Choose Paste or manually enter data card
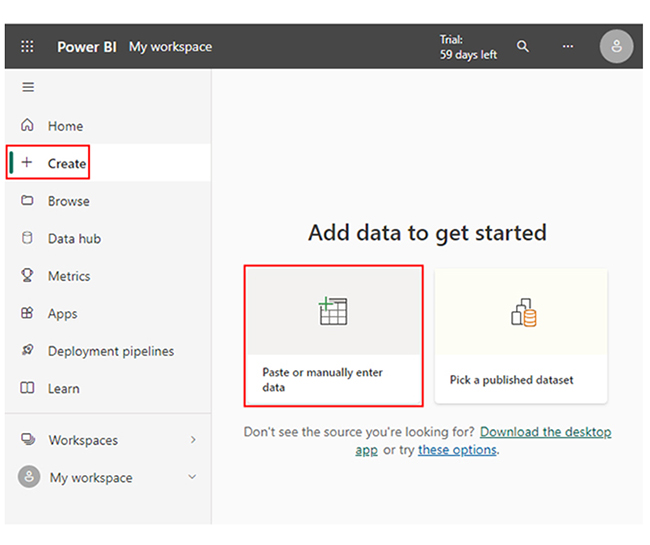This screenshot has height=545, width=650. pyautogui.click(x=333, y=336)
